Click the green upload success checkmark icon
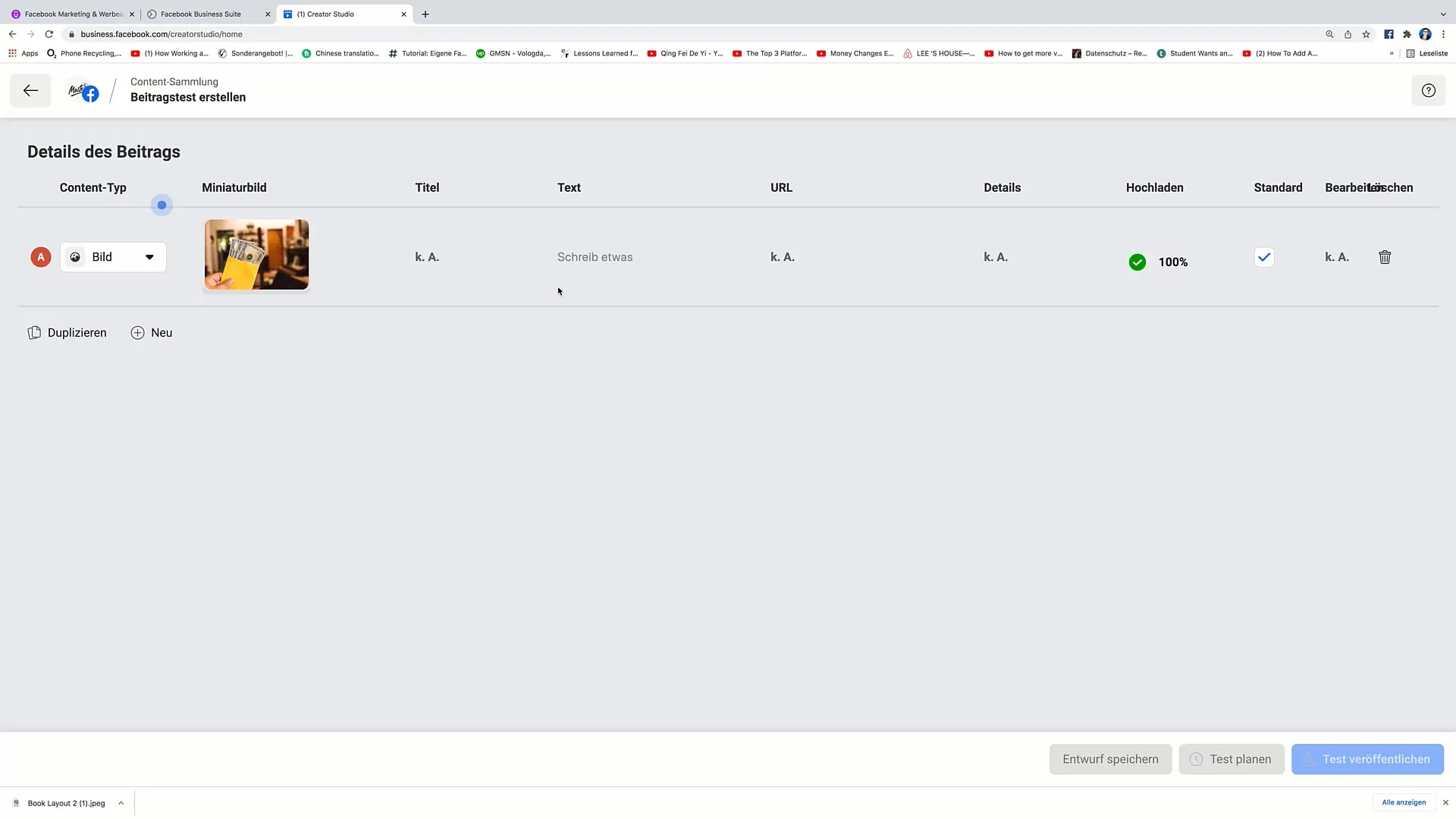 point(1137,261)
